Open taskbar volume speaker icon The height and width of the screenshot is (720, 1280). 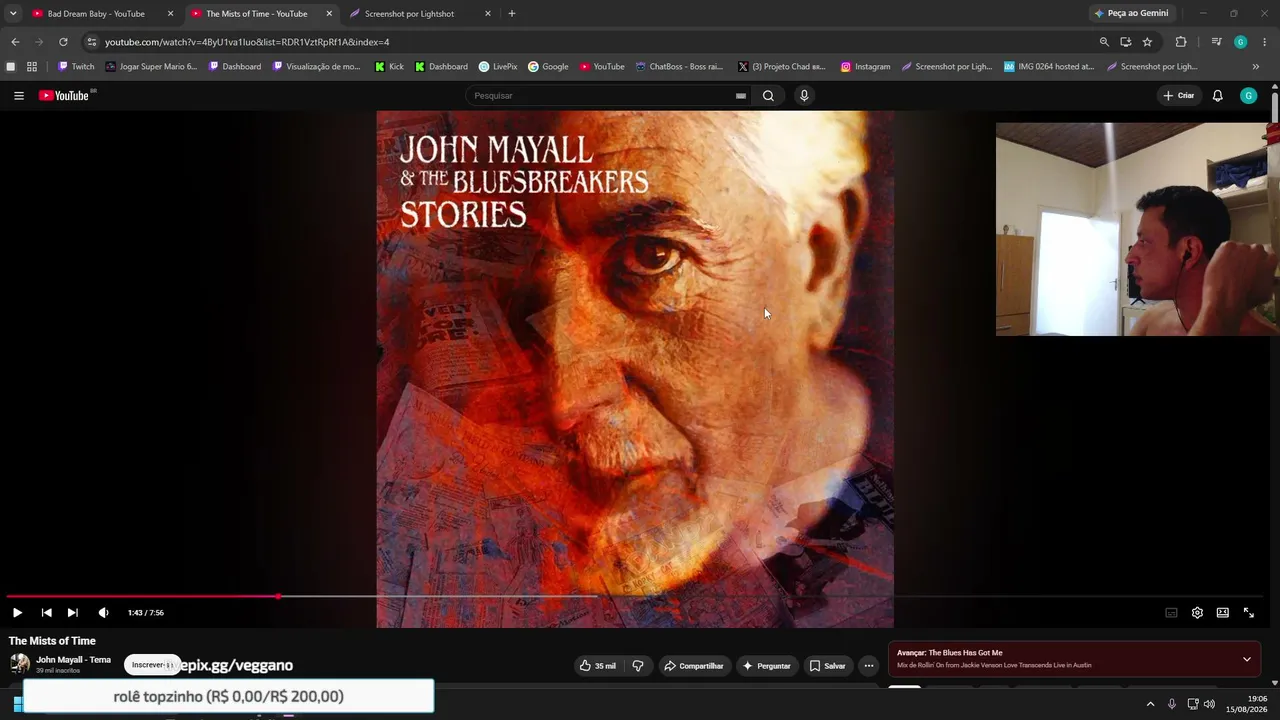click(1209, 704)
